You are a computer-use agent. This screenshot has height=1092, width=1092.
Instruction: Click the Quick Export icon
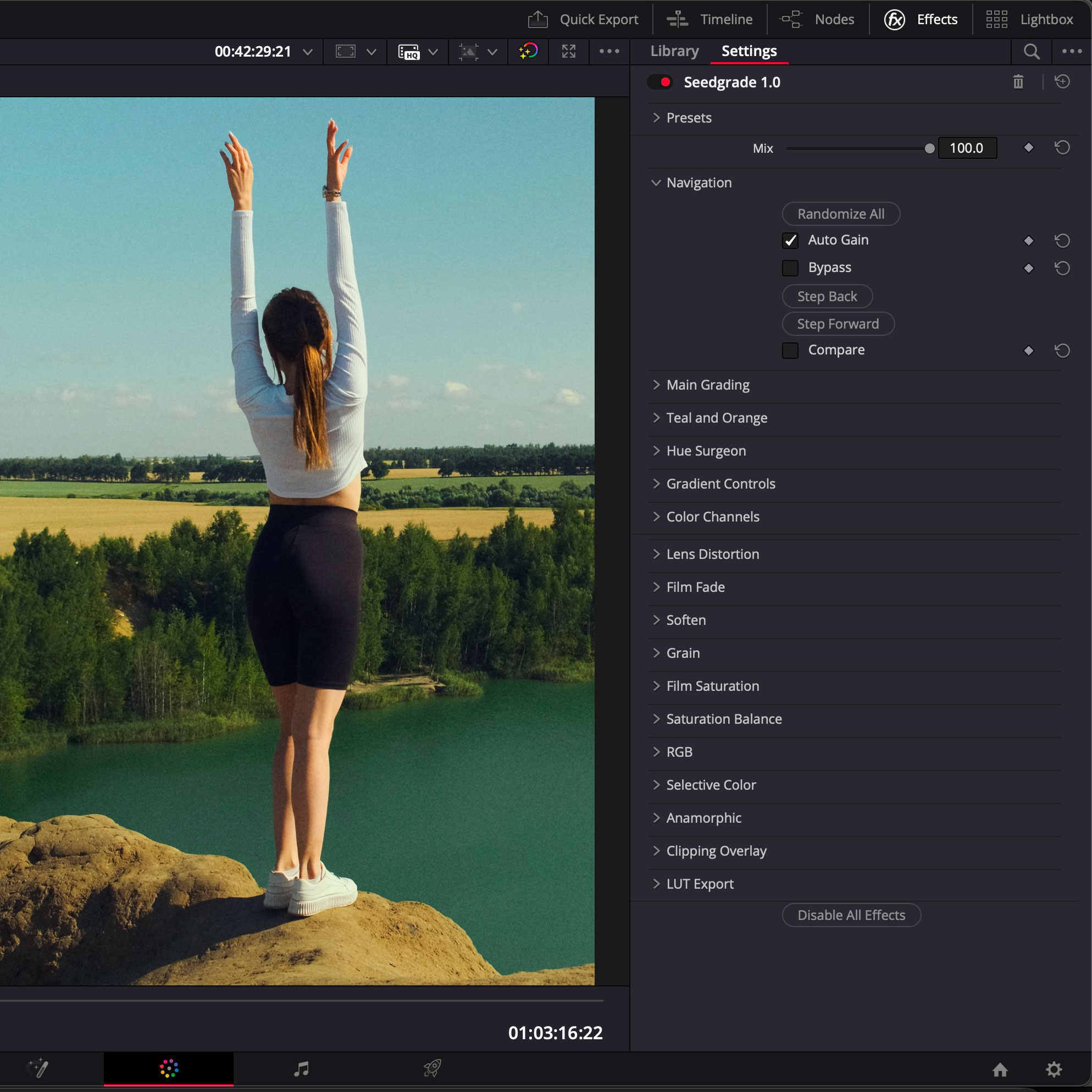tap(537, 19)
